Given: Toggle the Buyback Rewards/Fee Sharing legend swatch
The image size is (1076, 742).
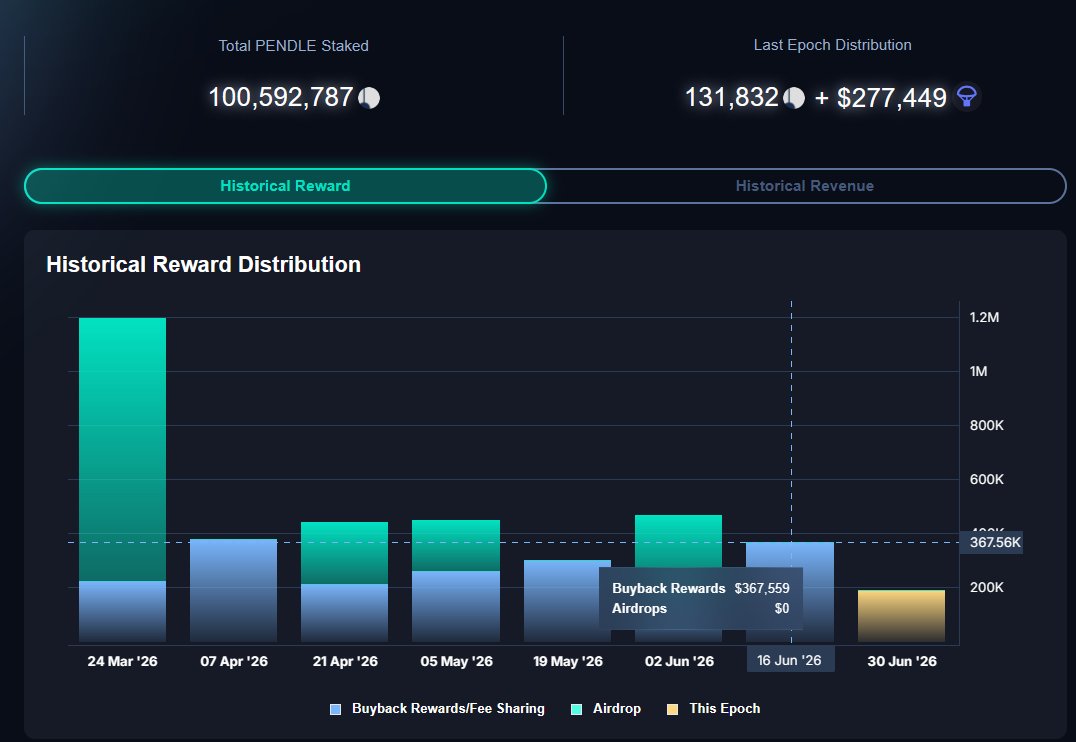Looking at the screenshot, I should (x=336, y=709).
